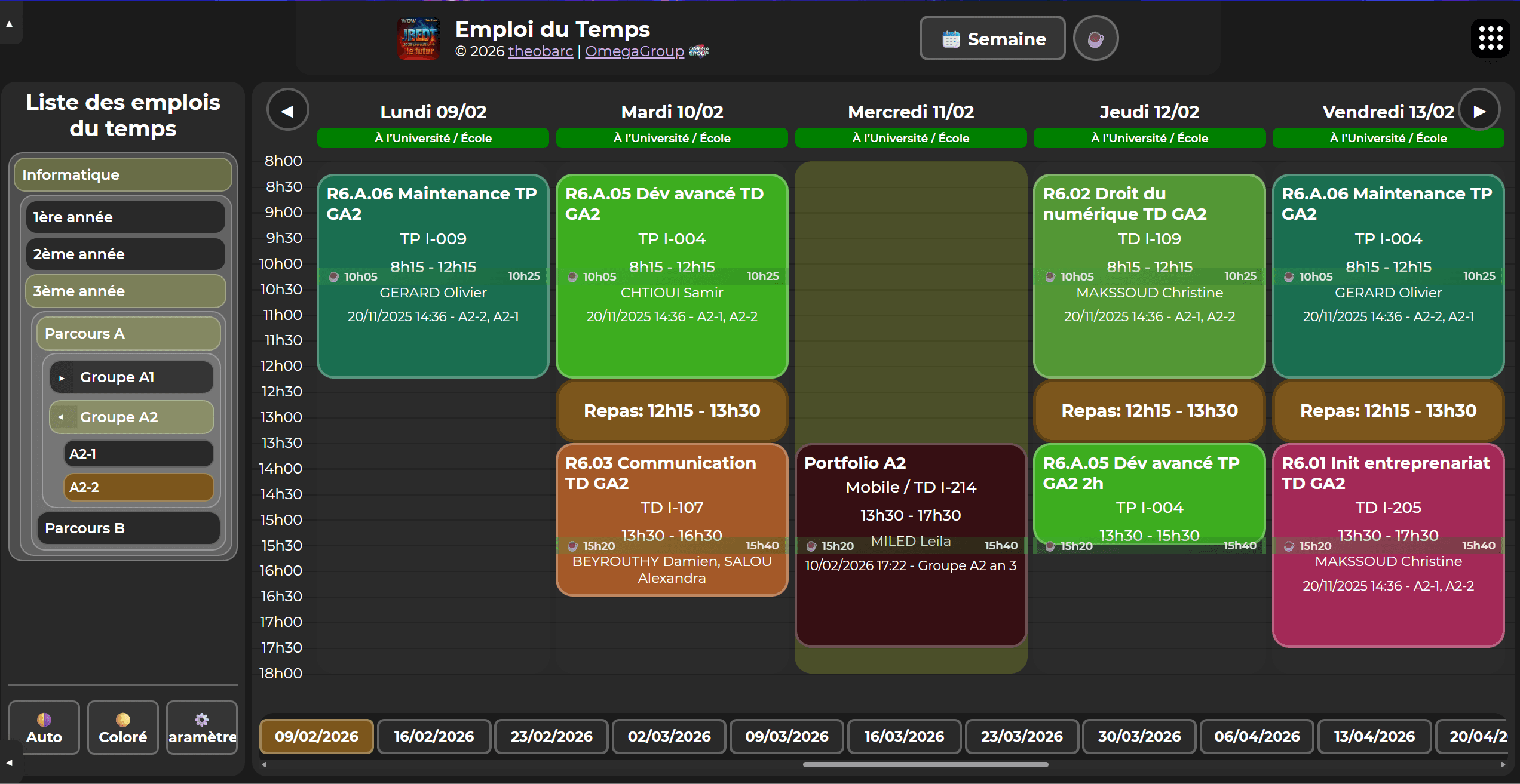
Task: Click the previous week arrow button
Action: point(287,110)
